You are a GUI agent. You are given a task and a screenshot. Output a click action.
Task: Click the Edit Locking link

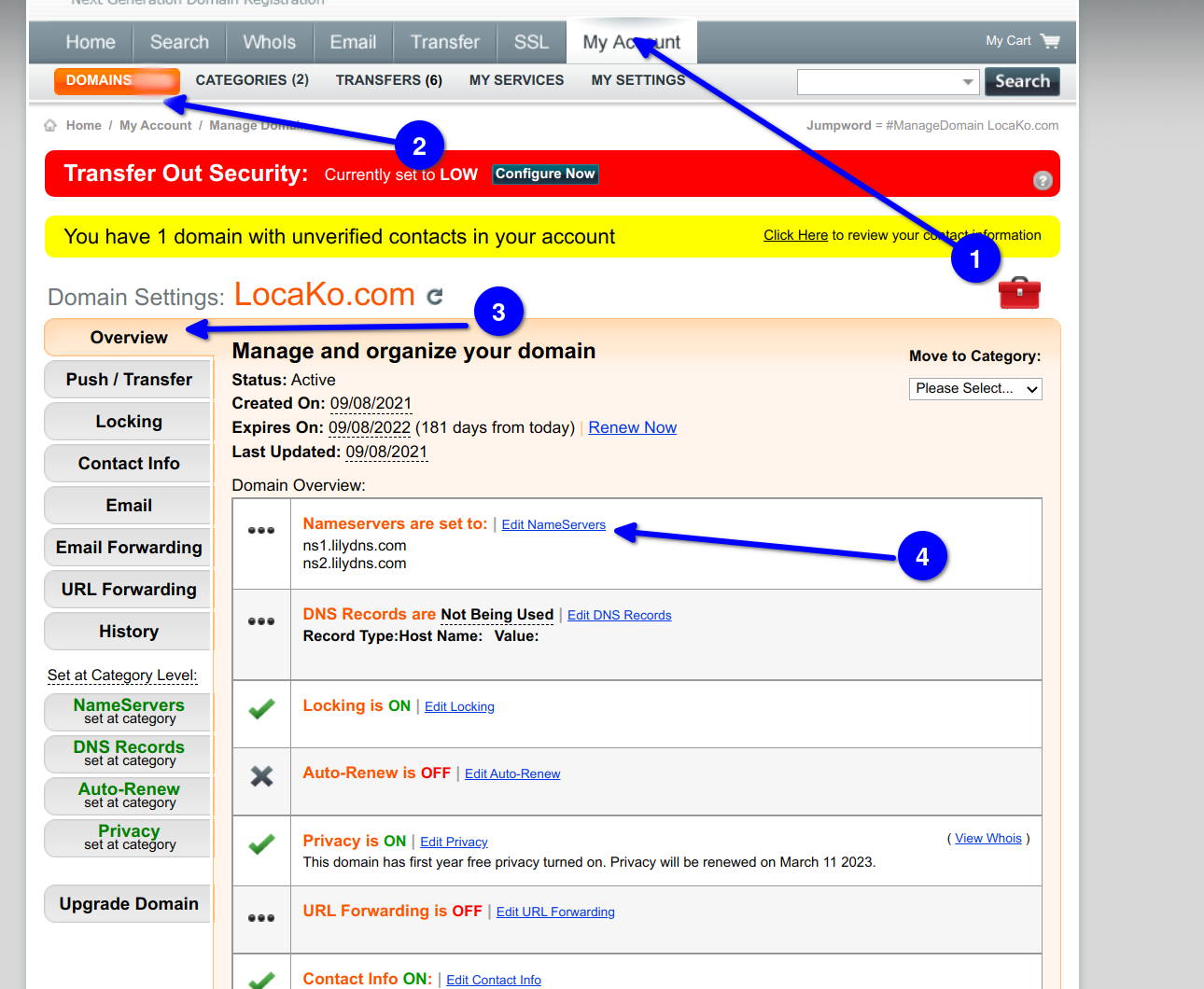(x=459, y=706)
